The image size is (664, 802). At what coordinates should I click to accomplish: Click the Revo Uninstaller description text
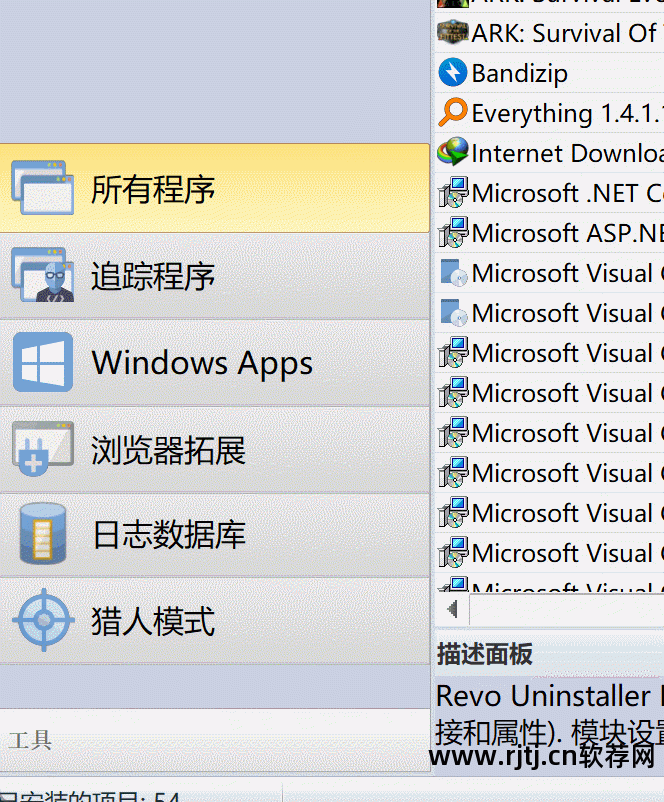[550, 715]
